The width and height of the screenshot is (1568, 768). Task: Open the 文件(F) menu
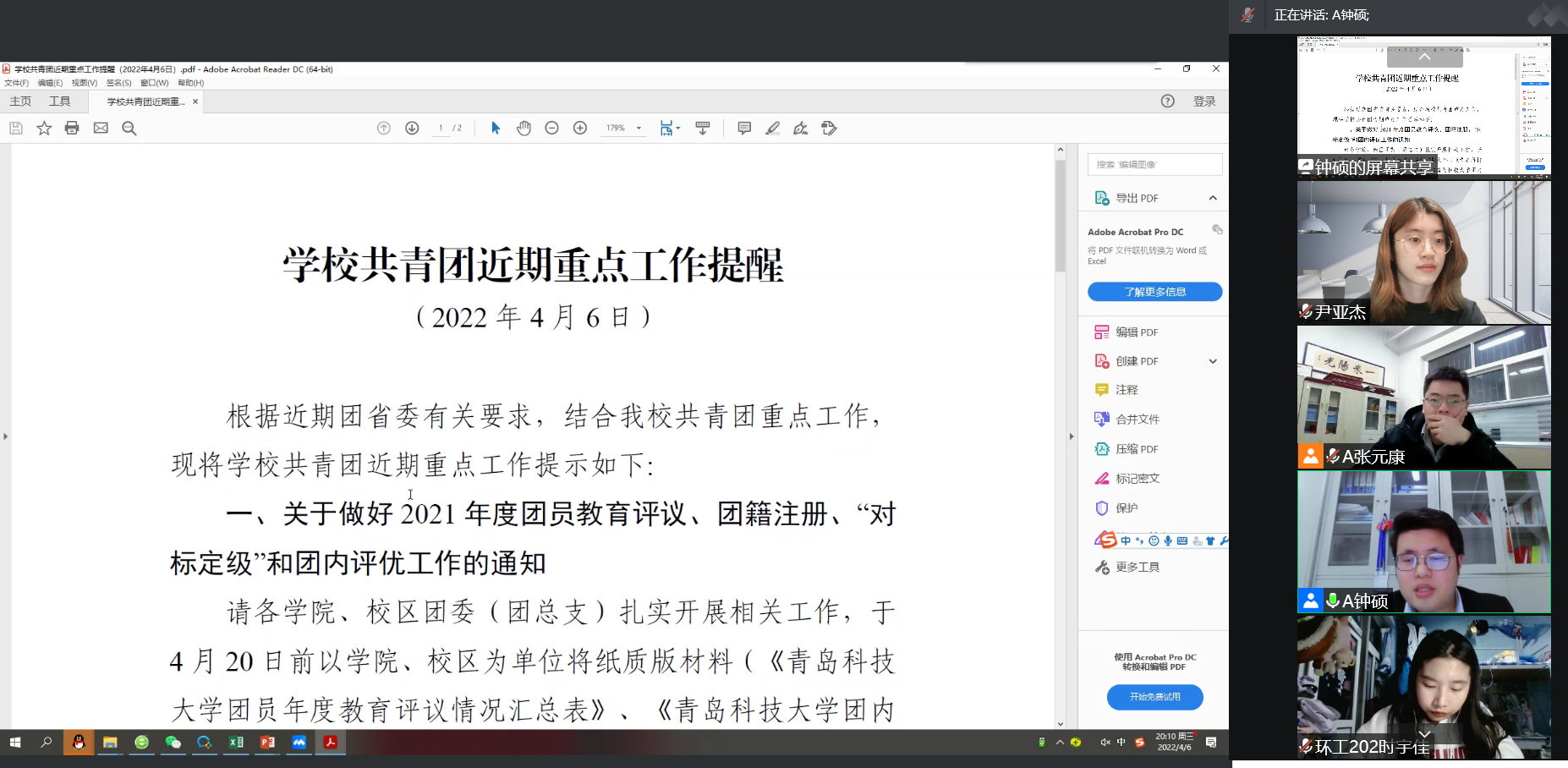pos(16,83)
